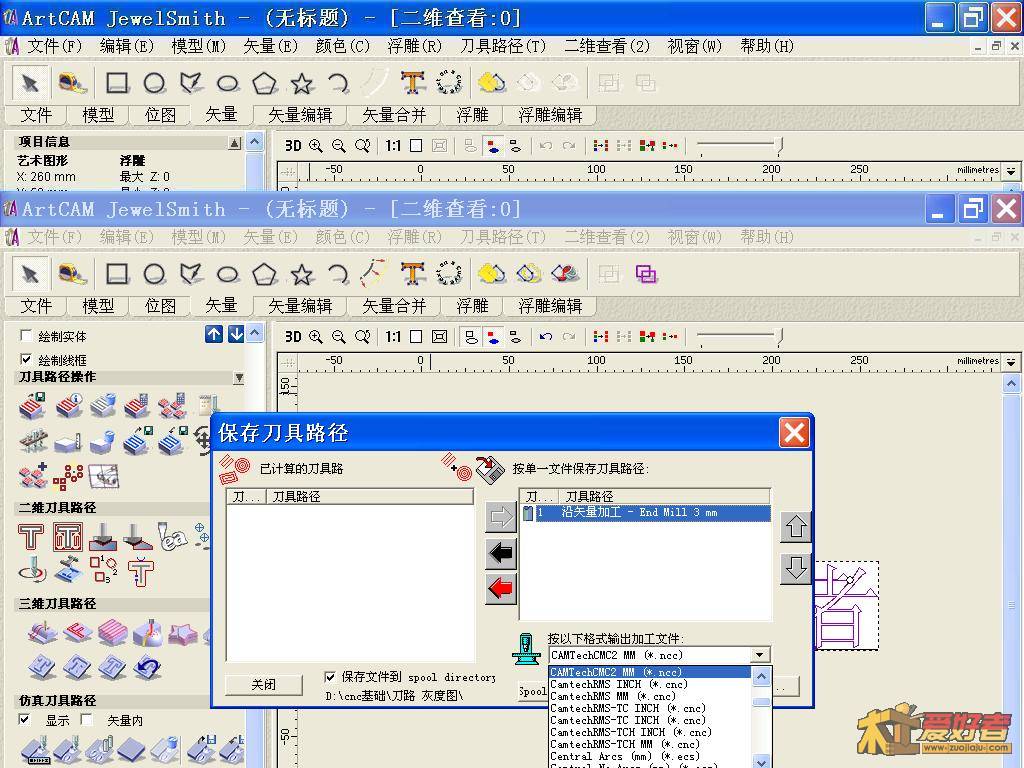Click the grey right arrow in the dialog

pyautogui.click(x=501, y=517)
